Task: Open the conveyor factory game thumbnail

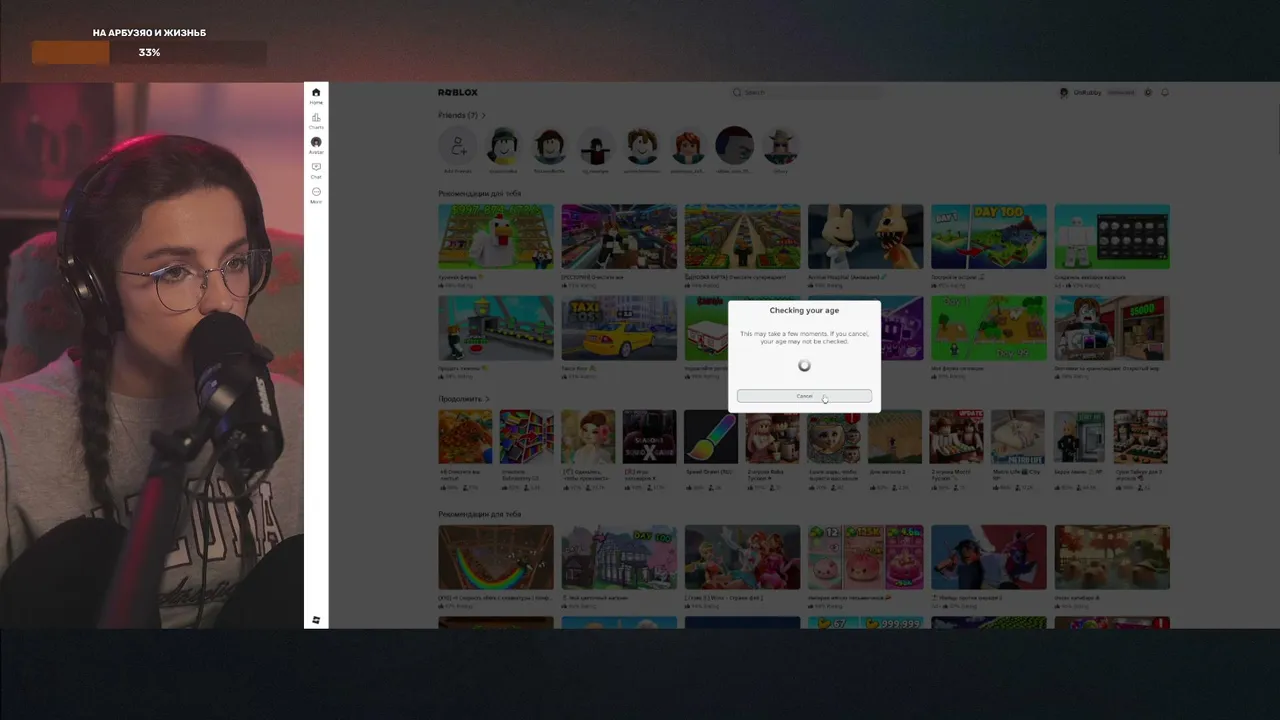Action: 496,328
